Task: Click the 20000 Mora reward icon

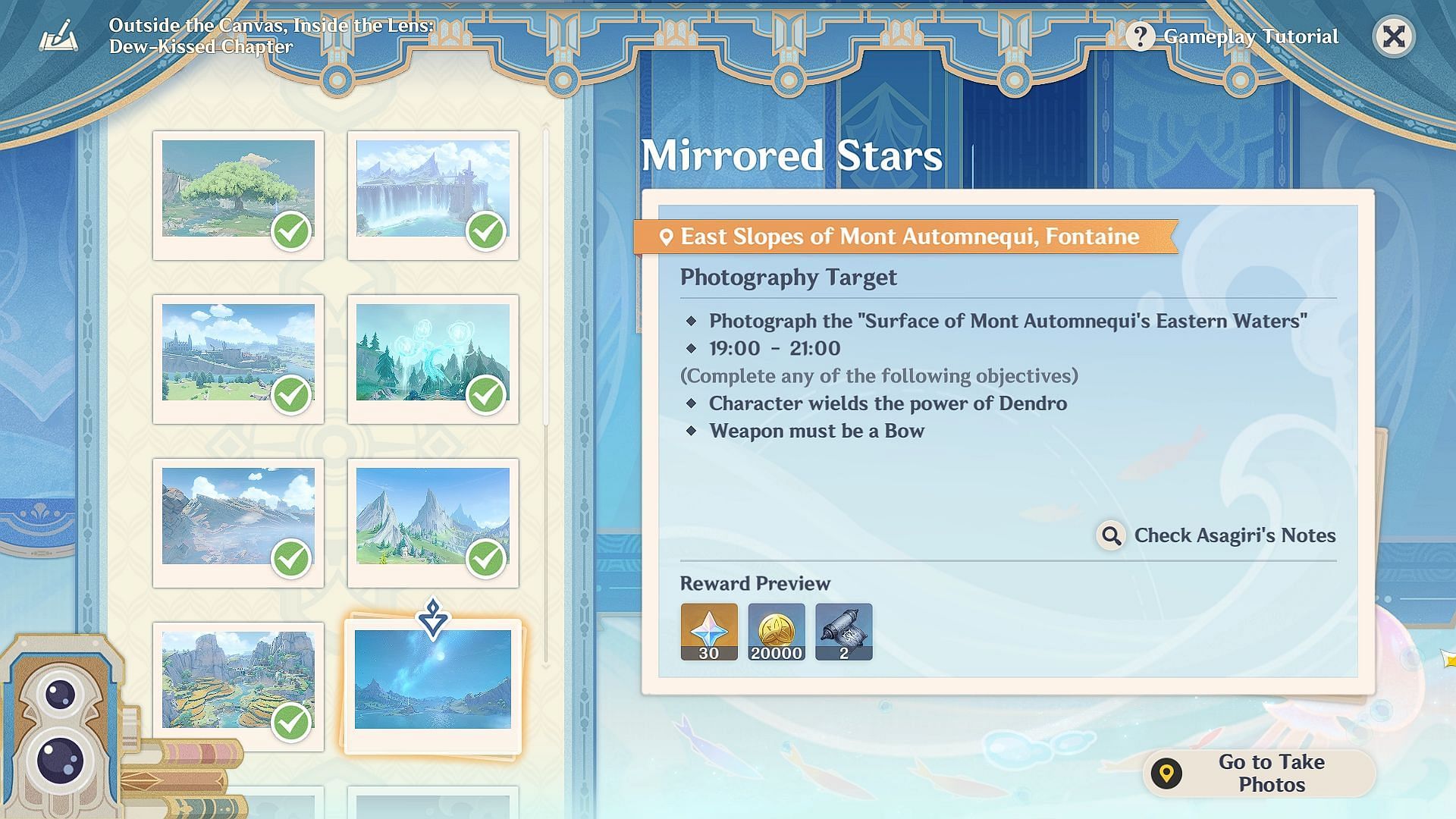Action: click(x=777, y=632)
